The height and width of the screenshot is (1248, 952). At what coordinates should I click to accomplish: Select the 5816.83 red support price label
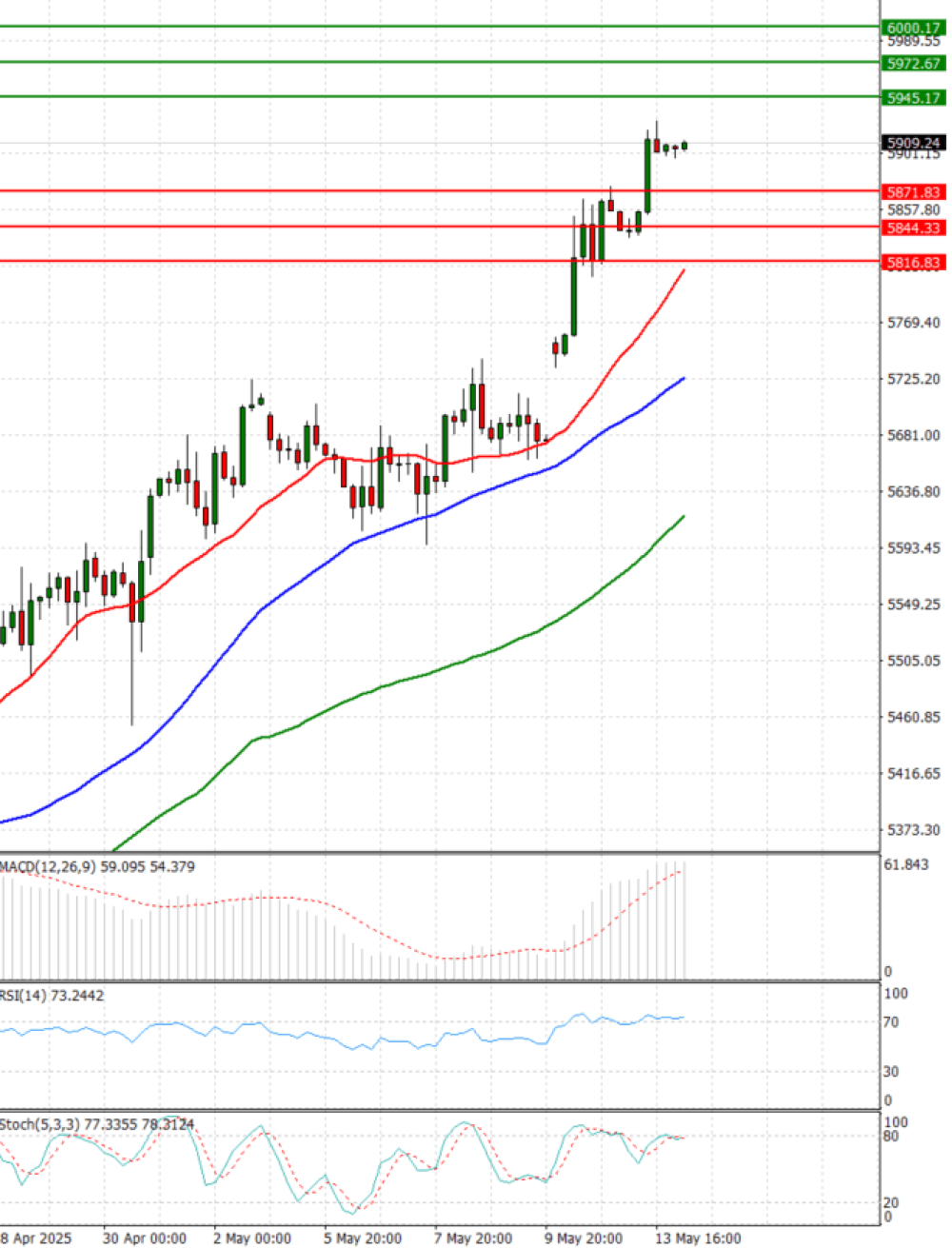coord(913,263)
